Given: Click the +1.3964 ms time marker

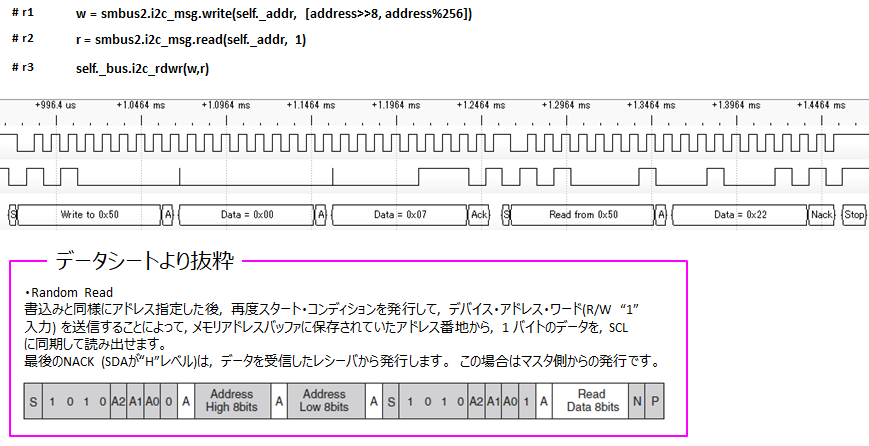Looking at the screenshot, I should [736, 105].
